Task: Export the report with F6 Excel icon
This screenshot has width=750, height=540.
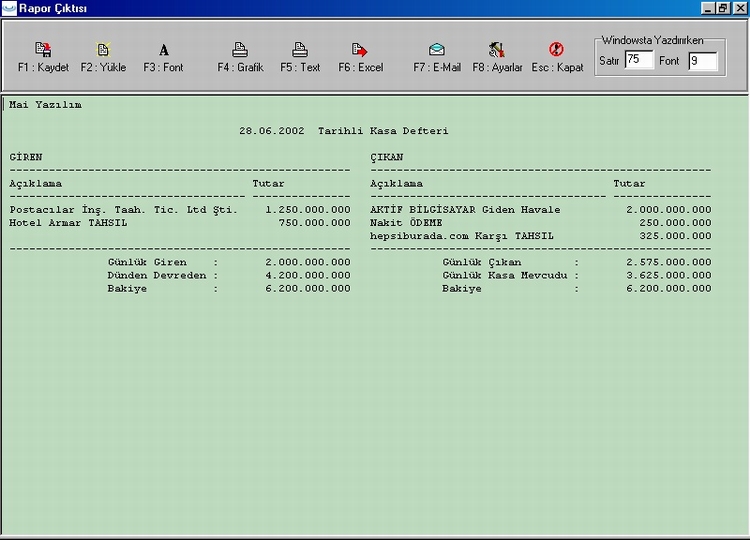Action: click(x=360, y=50)
